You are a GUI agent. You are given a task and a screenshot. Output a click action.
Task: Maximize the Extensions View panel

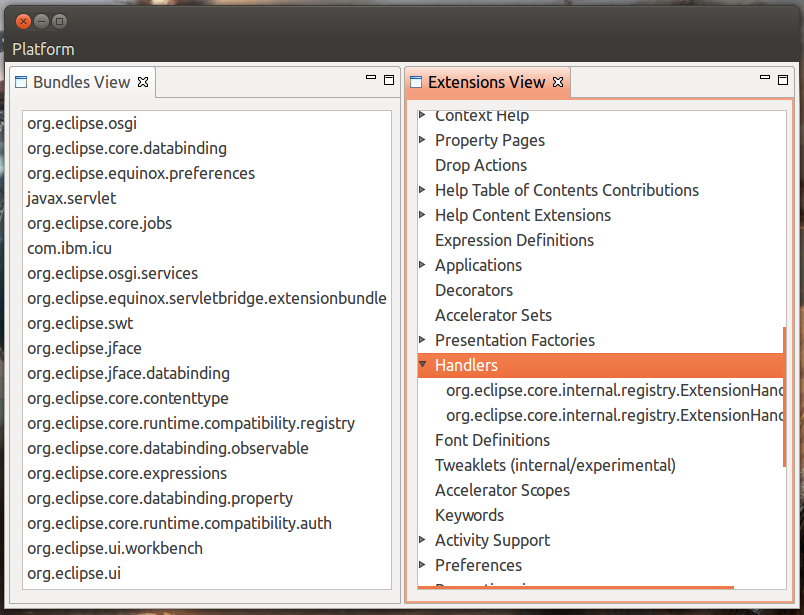click(783, 80)
